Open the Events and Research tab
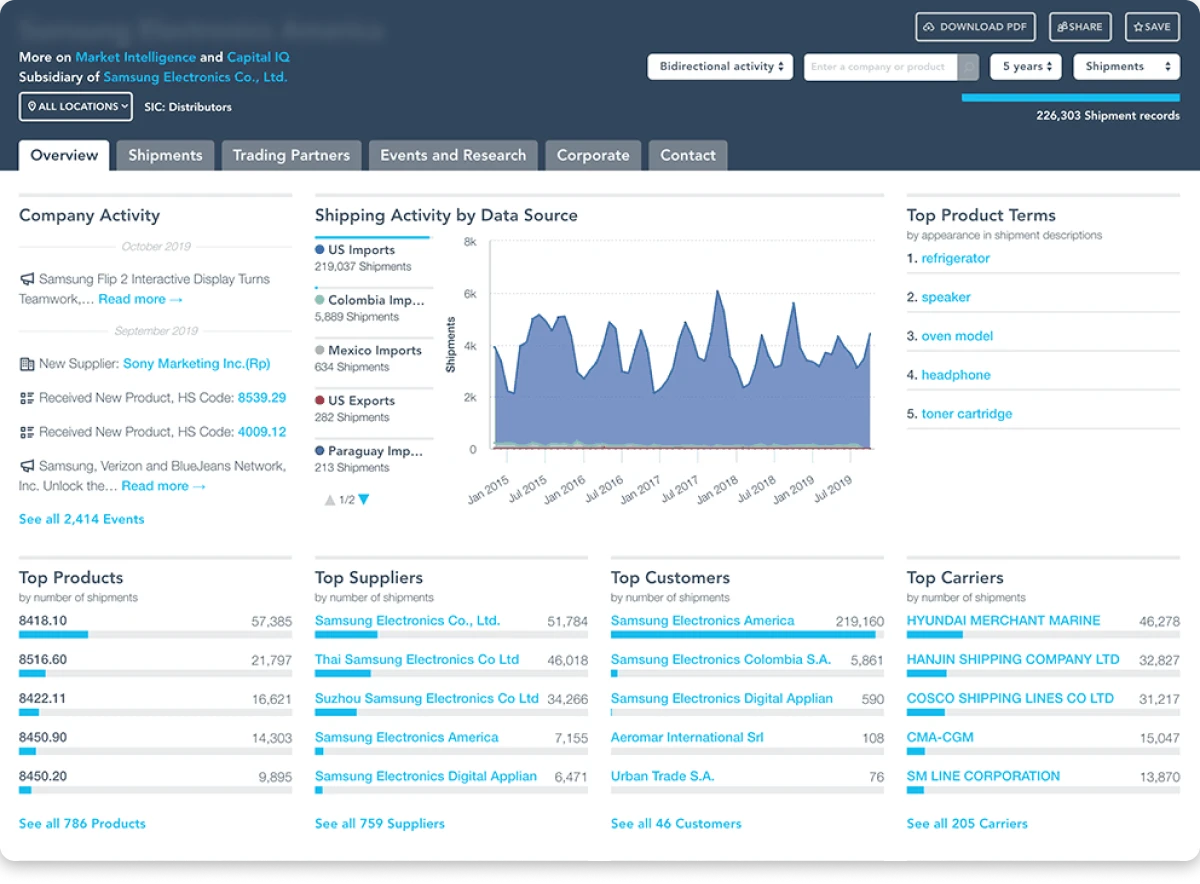1200x884 pixels. click(x=453, y=155)
